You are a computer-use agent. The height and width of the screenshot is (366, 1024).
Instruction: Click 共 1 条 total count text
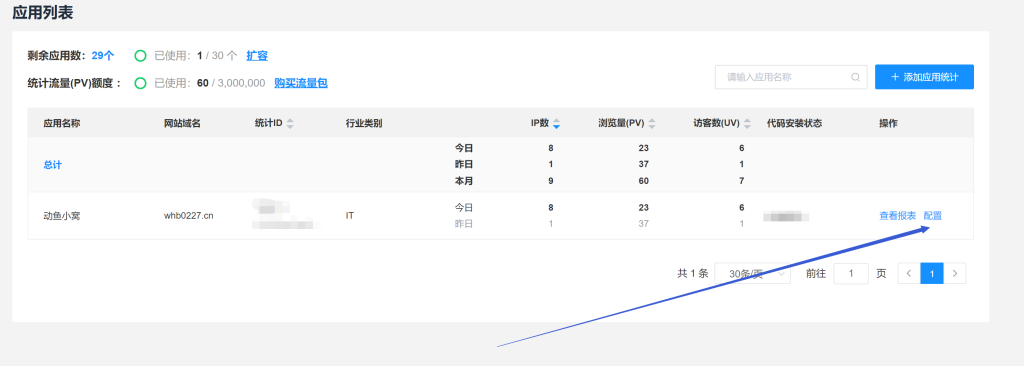(x=692, y=274)
